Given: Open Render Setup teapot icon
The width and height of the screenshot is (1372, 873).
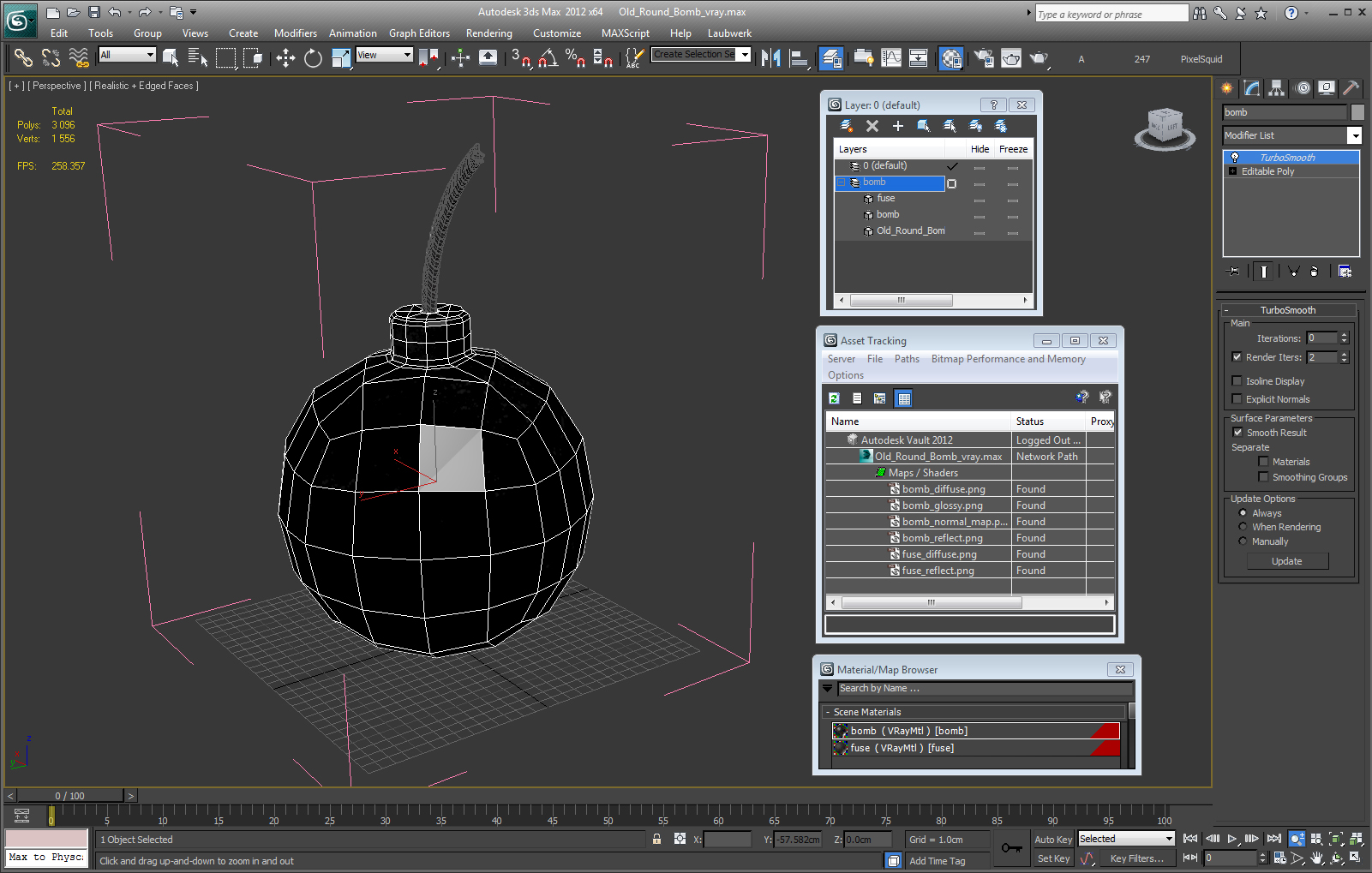Looking at the screenshot, I should pyautogui.click(x=984, y=58).
